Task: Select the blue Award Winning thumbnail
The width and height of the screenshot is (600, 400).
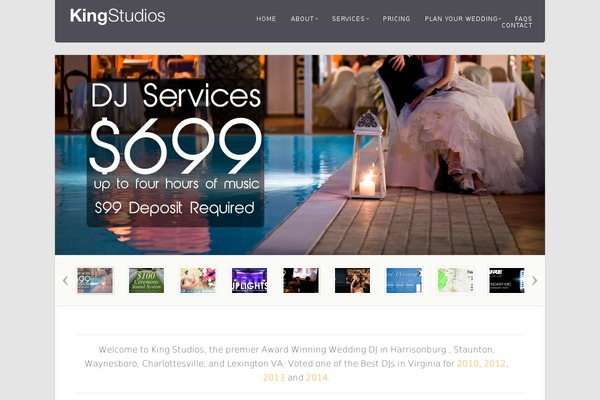Action: [404, 281]
